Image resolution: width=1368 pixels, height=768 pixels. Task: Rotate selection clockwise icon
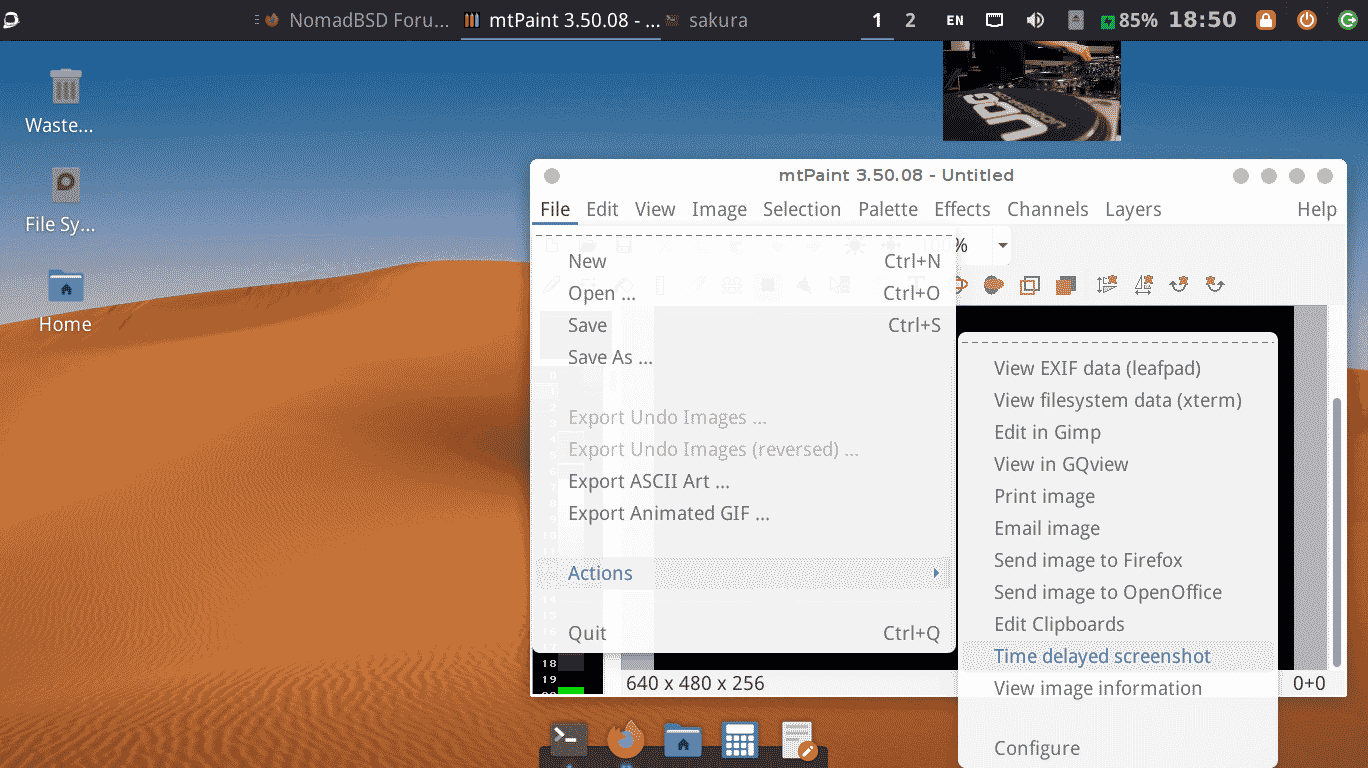[1179, 285]
